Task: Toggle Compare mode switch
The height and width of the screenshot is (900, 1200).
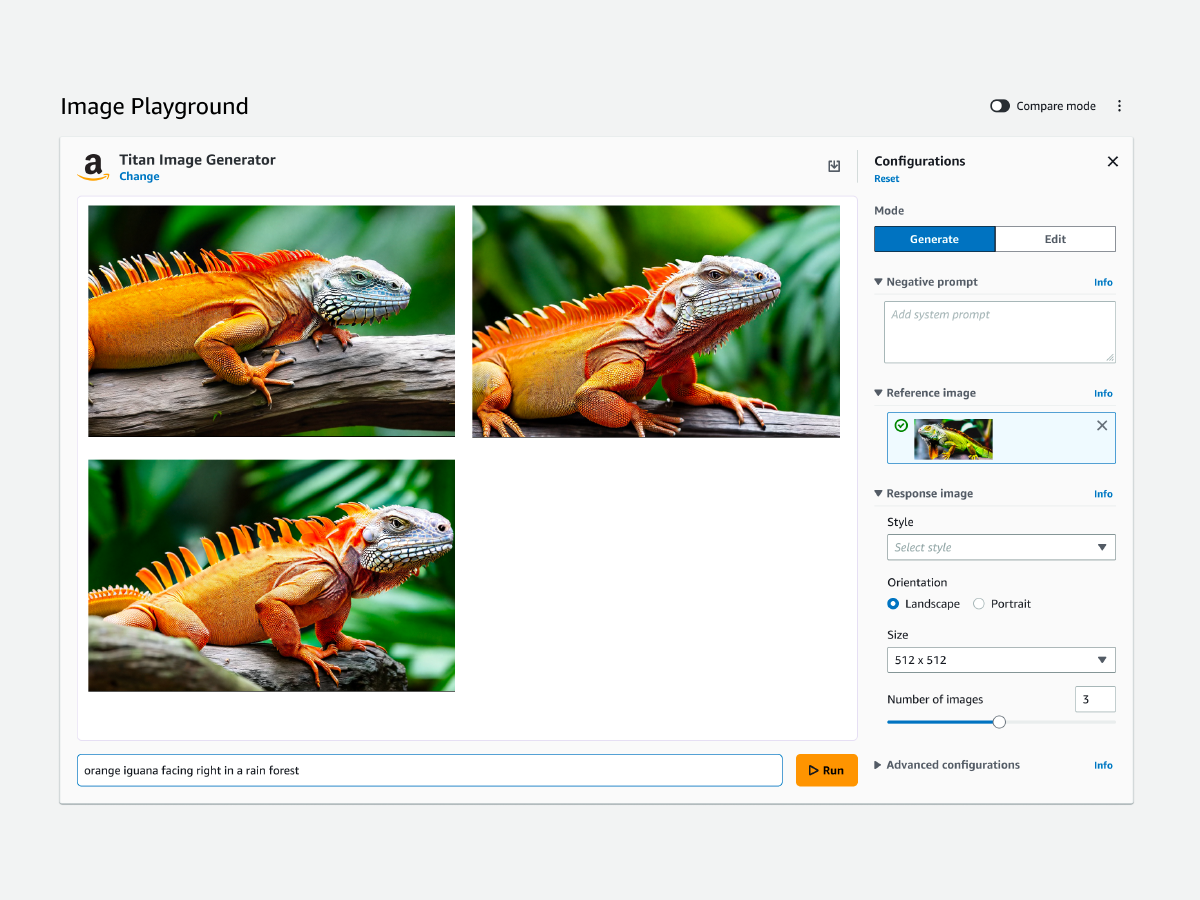Action: tap(1000, 106)
